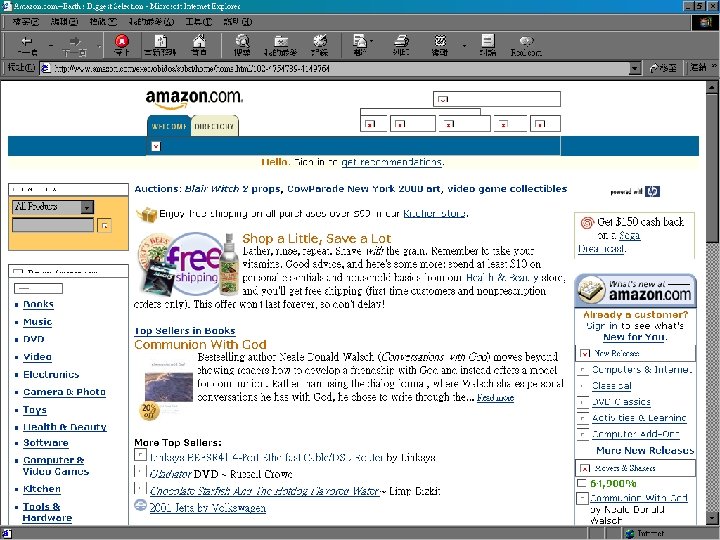Expand the address bar URL dropdown
Screen dimensions: 720x540
635,68
